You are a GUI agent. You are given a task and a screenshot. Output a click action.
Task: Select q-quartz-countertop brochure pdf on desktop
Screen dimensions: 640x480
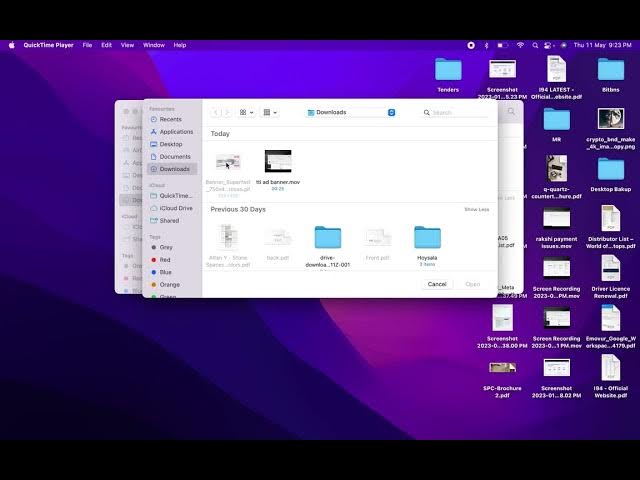click(556, 177)
